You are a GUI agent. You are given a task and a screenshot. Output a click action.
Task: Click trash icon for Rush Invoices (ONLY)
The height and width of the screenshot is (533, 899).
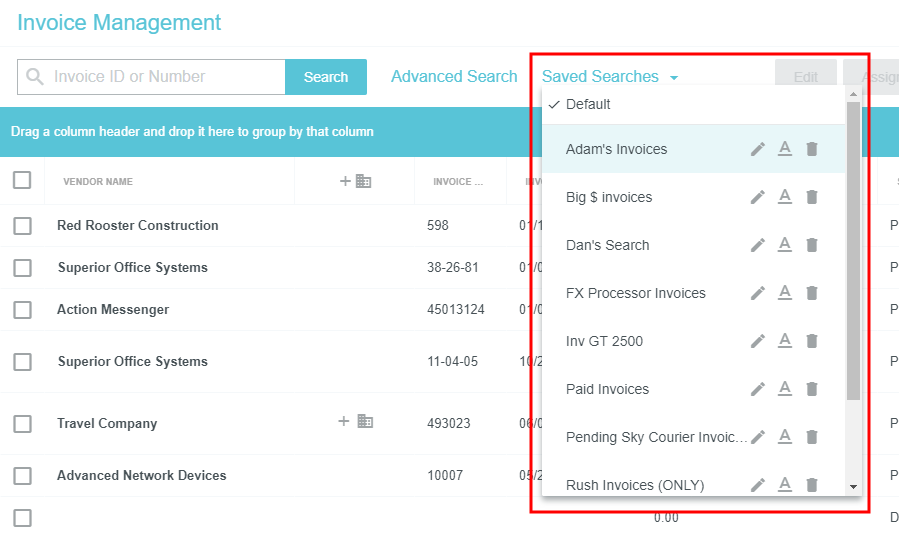point(812,485)
